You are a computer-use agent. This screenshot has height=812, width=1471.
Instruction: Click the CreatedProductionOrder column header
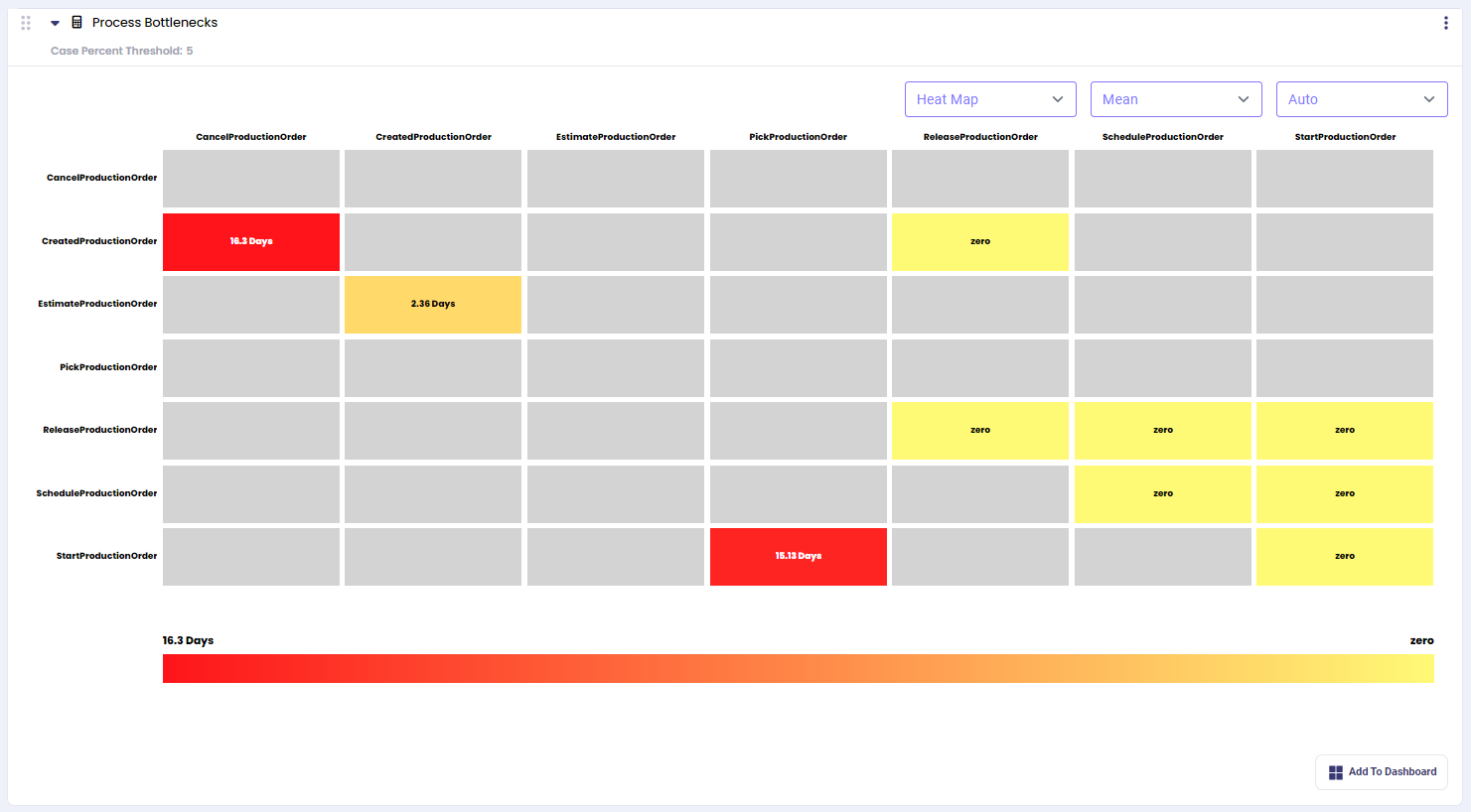(433, 137)
